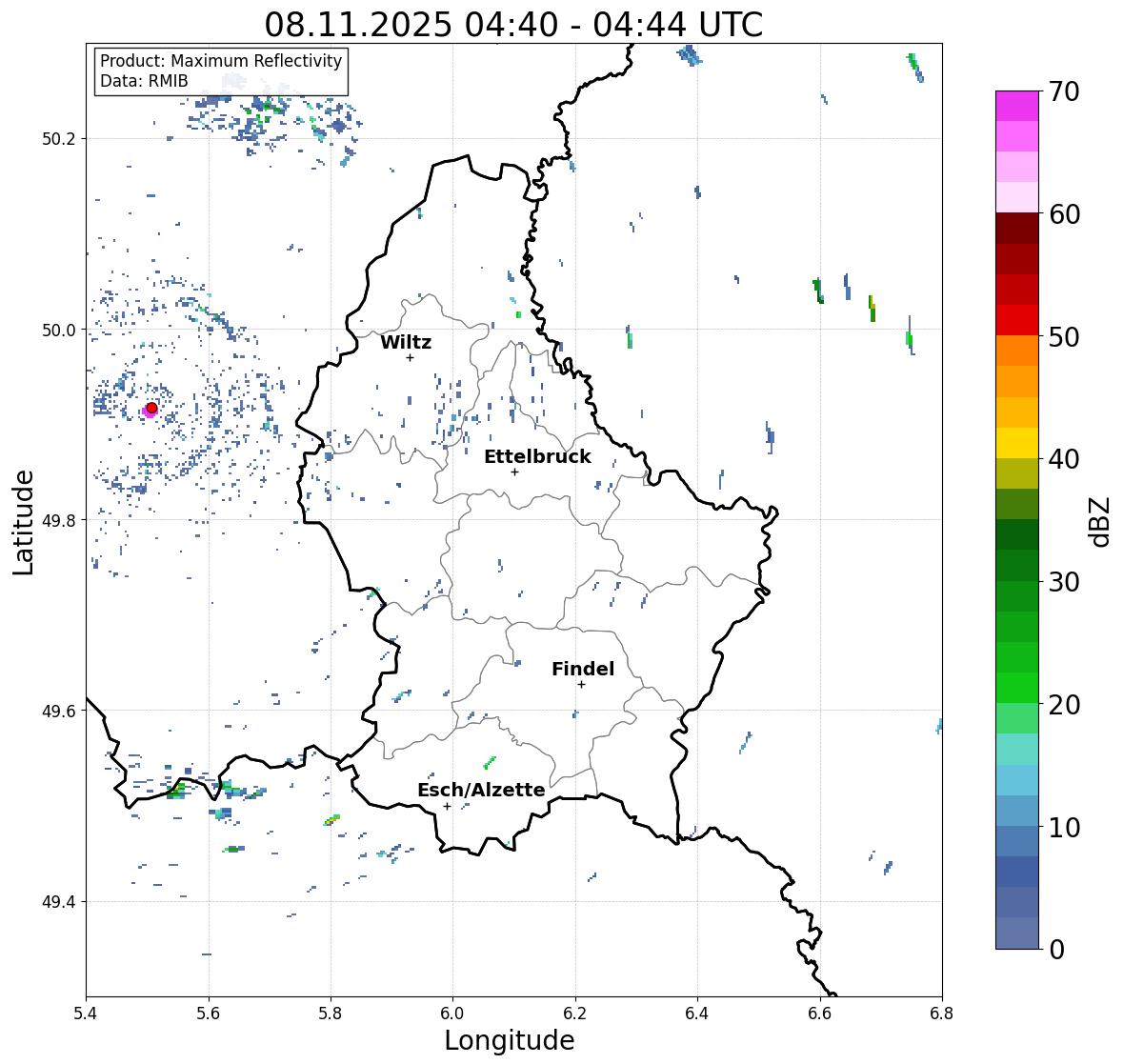Image resolution: width=1123 pixels, height=1064 pixels.
Task: Click the dark red 60 dBZ color band
Action: [1017, 229]
